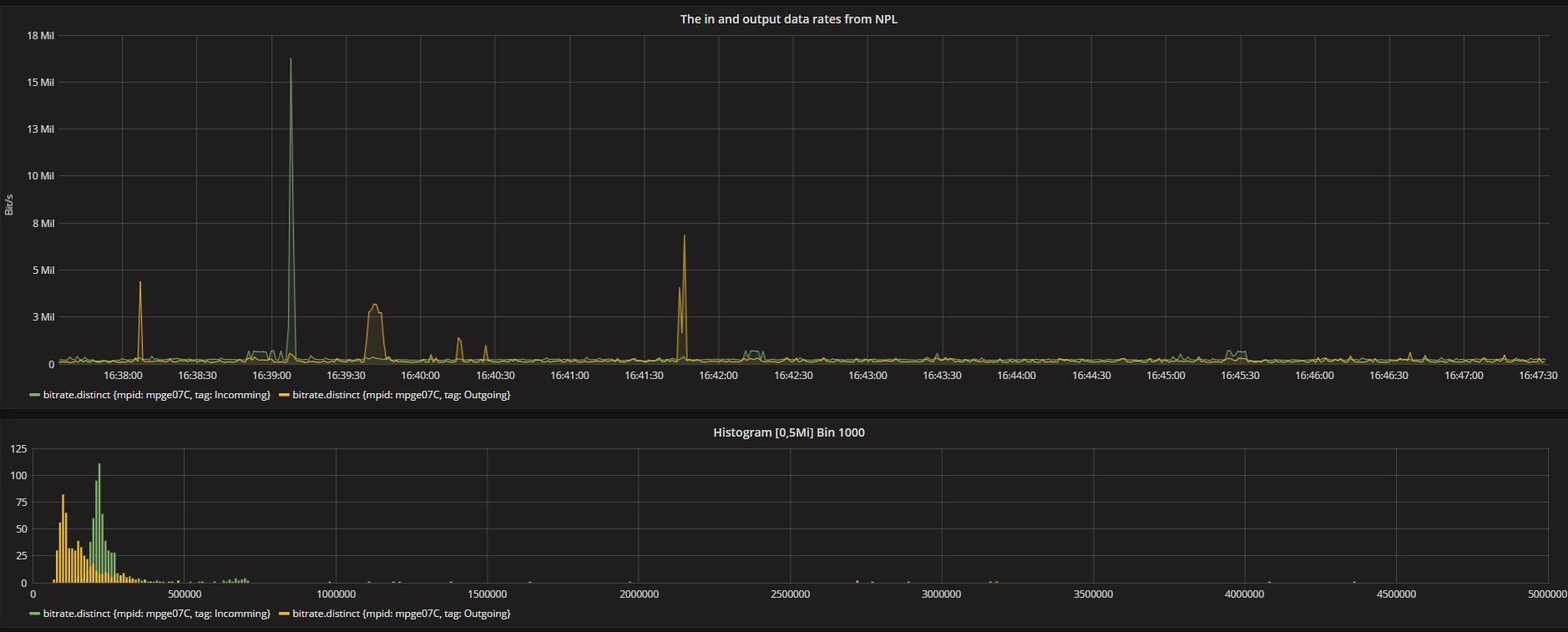Click the '16:45:30' time axis label
1568x632 pixels.
click(1240, 376)
